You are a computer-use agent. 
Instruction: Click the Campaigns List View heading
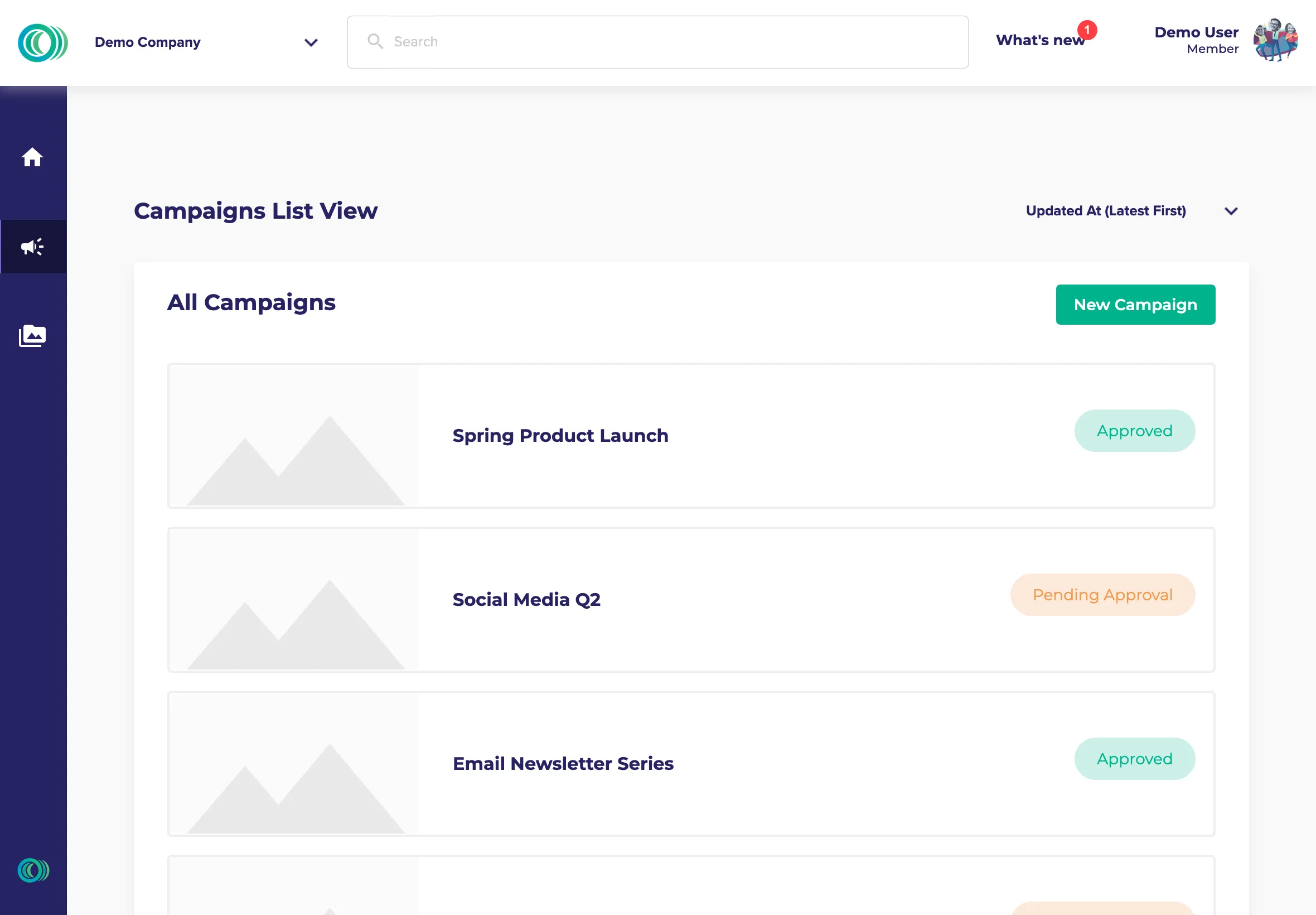click(255, 211)
